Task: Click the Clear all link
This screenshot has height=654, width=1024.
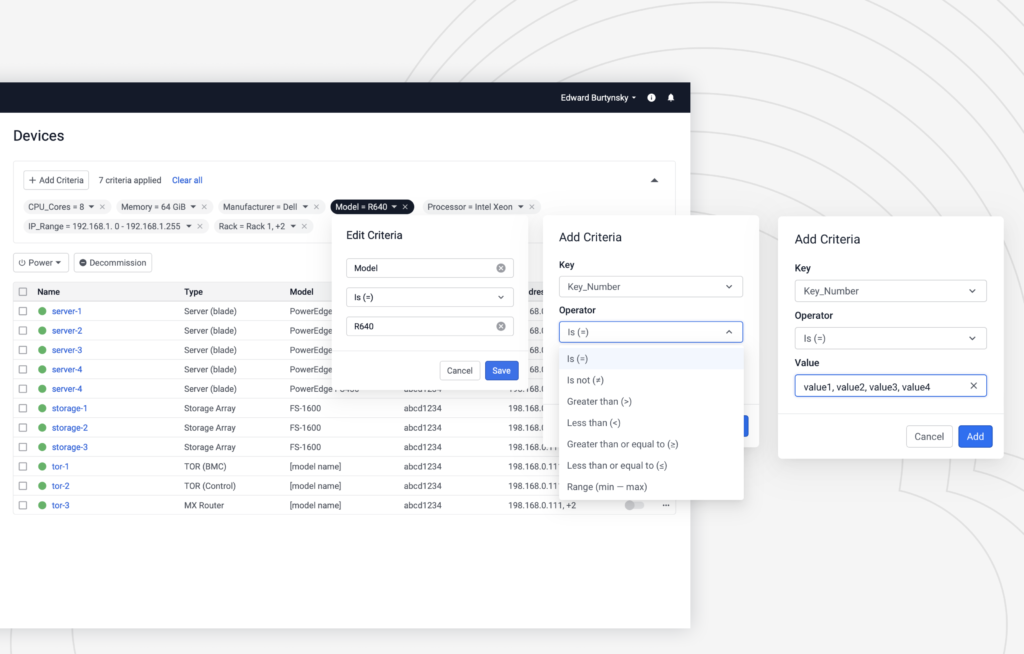Action: point(187,181)
